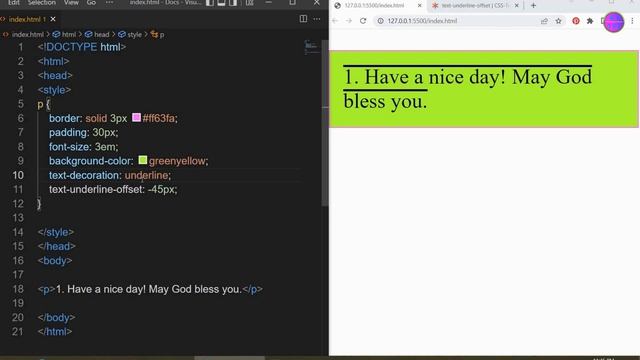The width and height of the screenshot is (640, 360).
Task: Open the Chrome three-dot menu
Action: tap(632, 21)
